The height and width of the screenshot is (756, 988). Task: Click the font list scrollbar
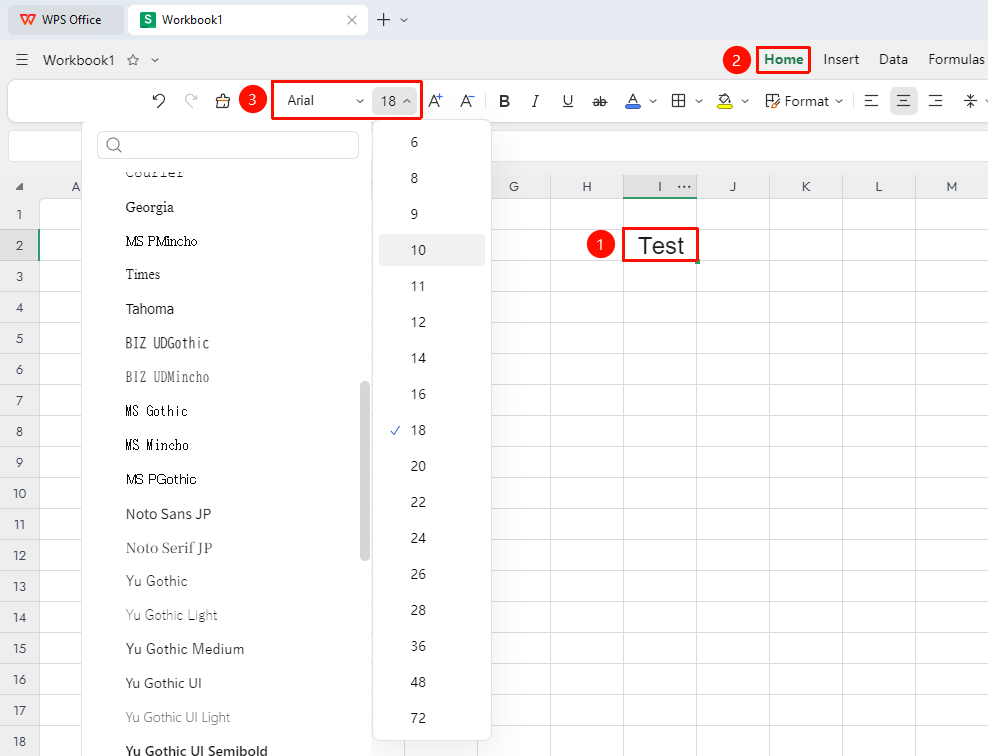click(x=365, y=471)
